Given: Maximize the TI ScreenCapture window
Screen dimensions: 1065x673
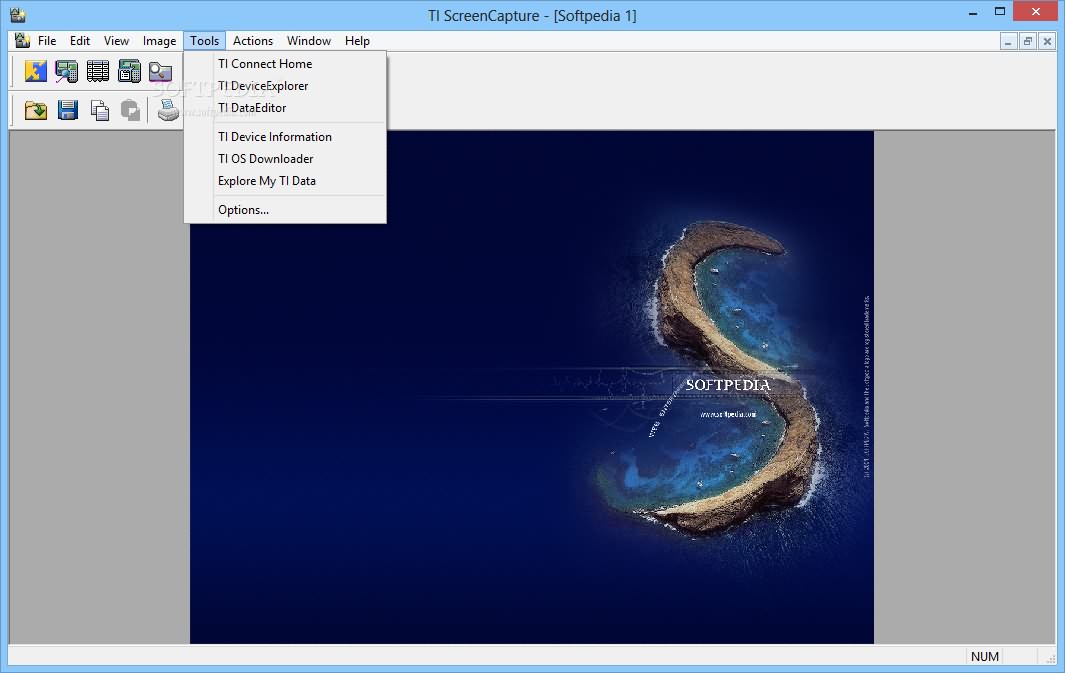Looking at the screenshot, I should pos(1000,12).
